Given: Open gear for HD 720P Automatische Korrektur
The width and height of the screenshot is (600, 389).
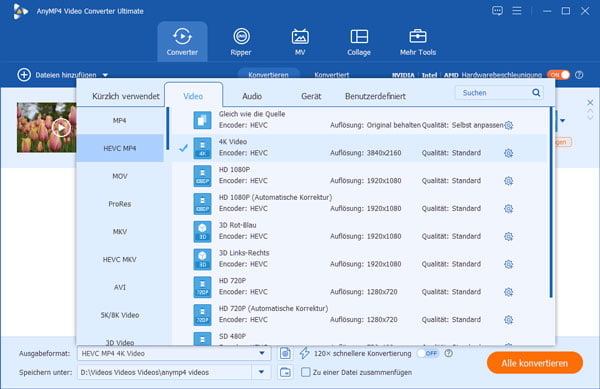Looking at the screenshot, I should tap(508, 319).
